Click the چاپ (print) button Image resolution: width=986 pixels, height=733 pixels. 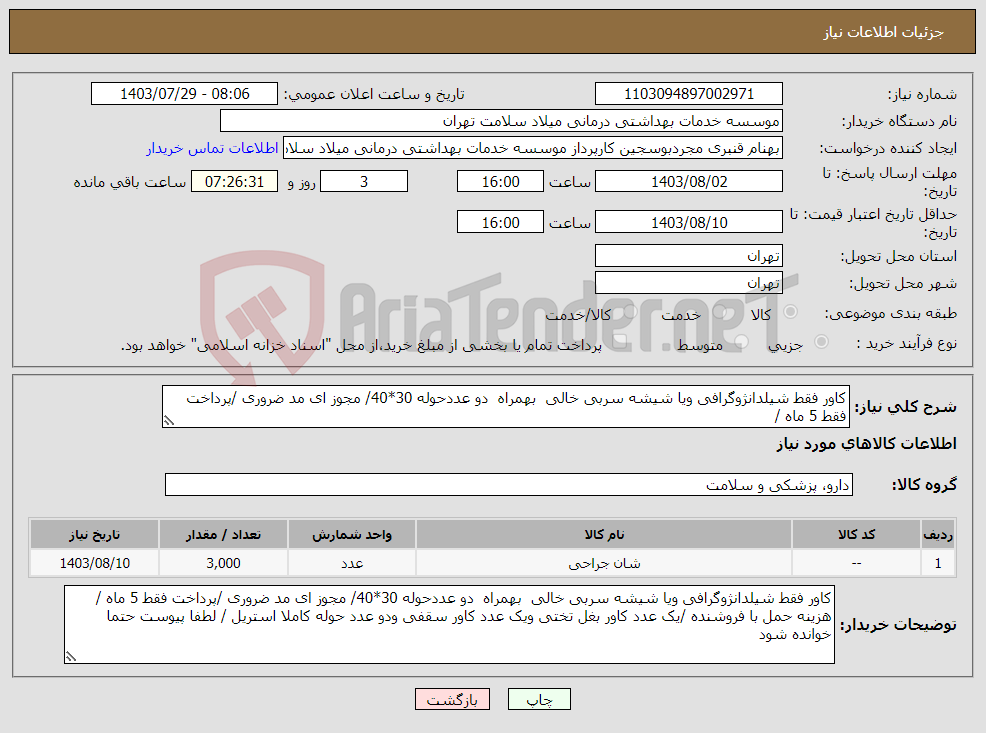coord(539,699)
